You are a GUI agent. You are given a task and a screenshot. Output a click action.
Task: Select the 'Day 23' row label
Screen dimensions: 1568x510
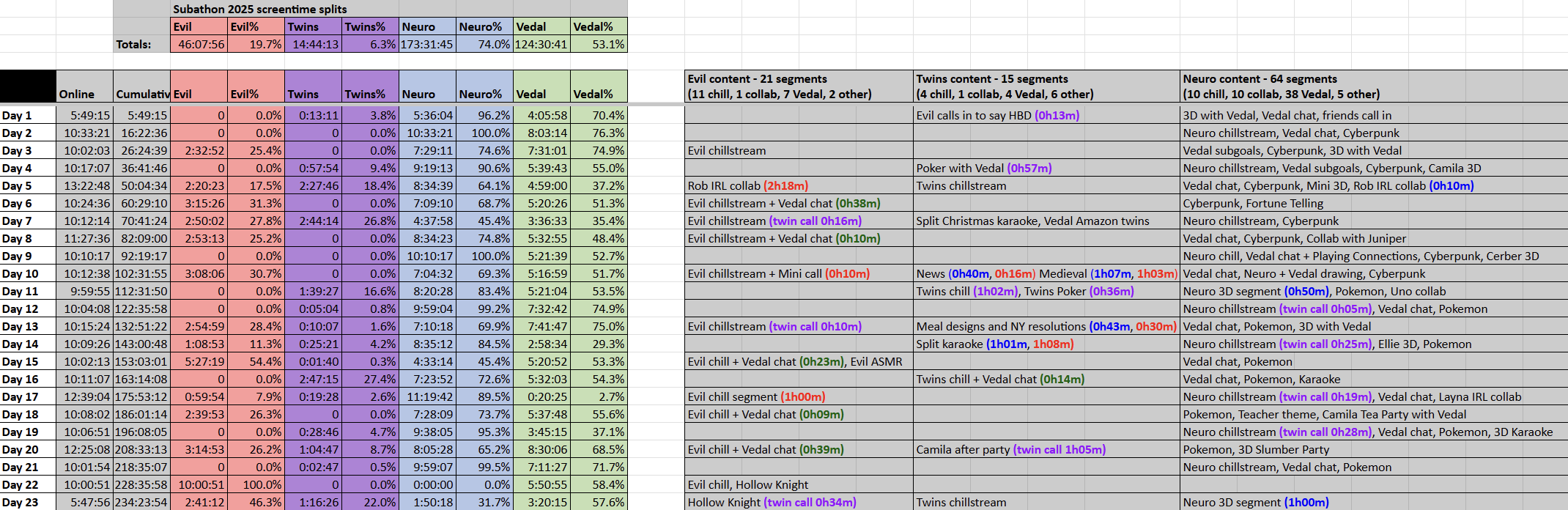pos(28,502)
